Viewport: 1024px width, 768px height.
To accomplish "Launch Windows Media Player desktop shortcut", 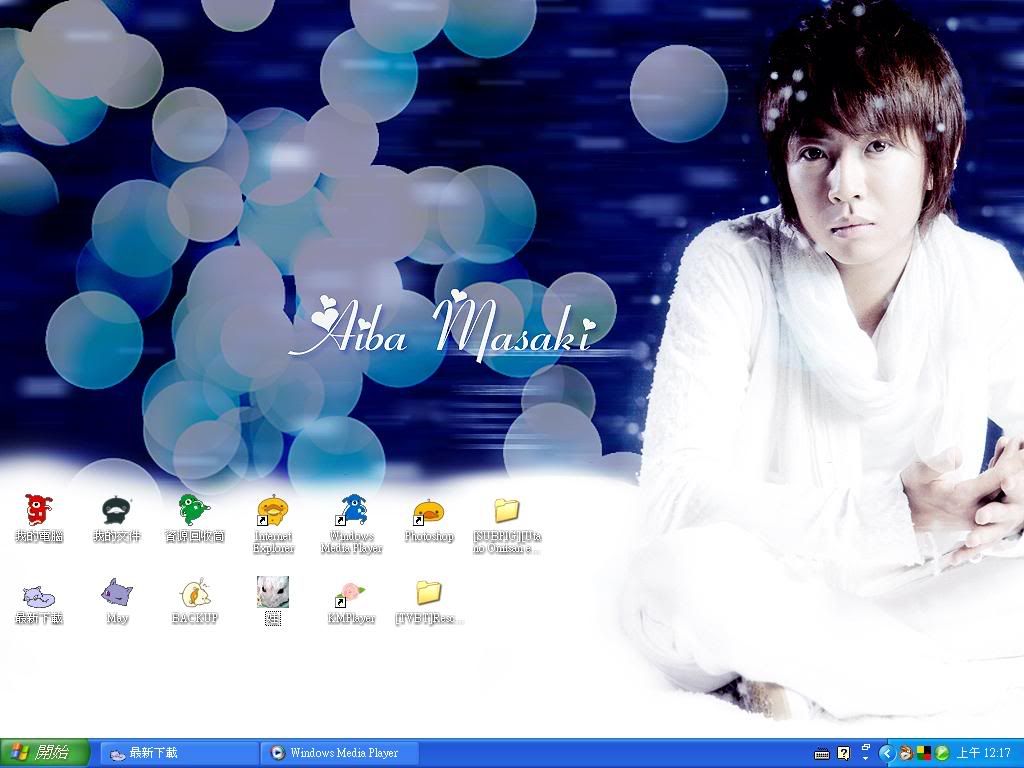I will coord(351,511).
